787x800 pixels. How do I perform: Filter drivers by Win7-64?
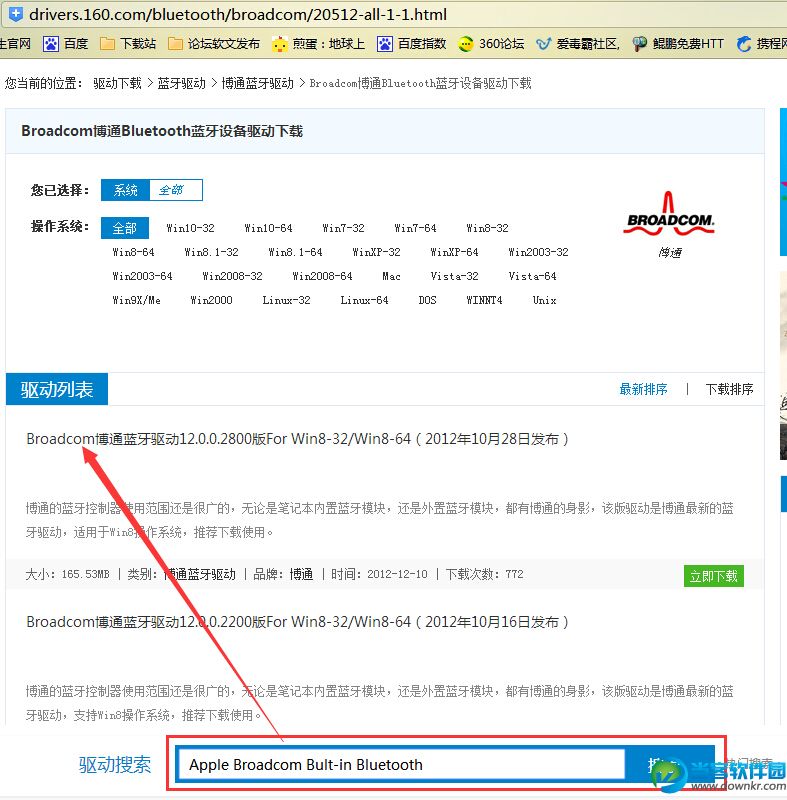[415, 228]
